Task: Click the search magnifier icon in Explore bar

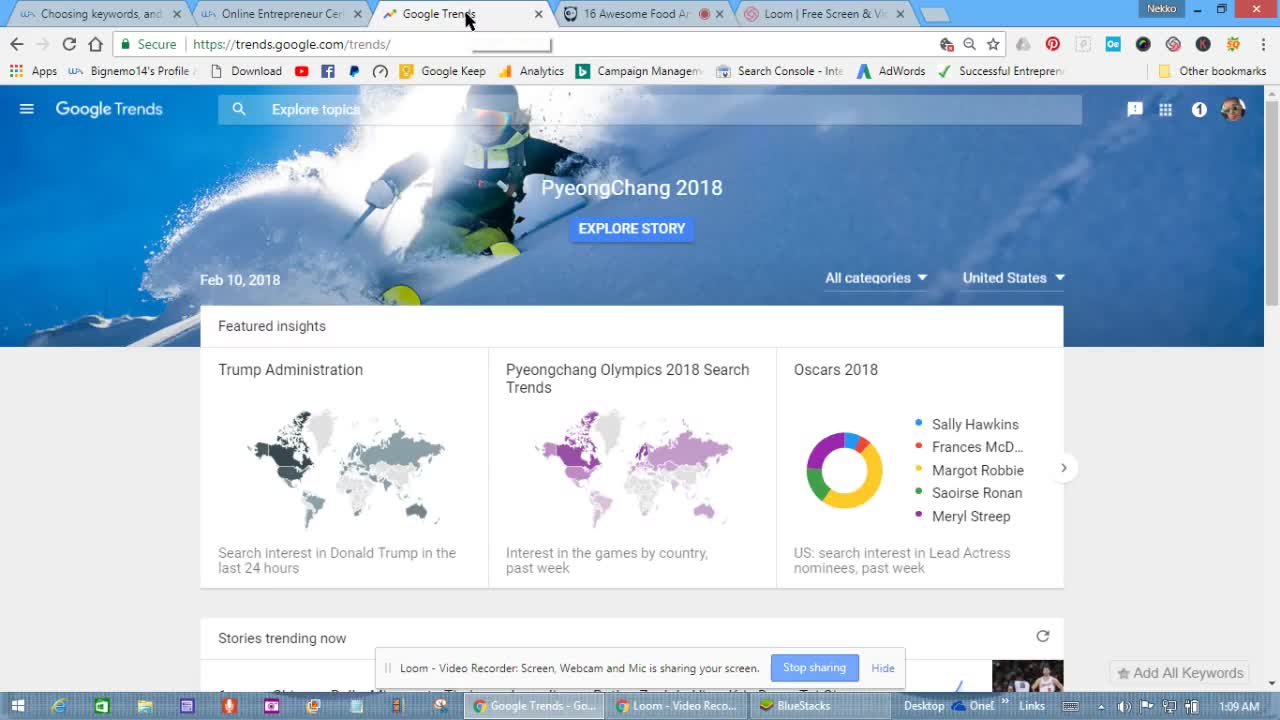Action: point(239,109)
